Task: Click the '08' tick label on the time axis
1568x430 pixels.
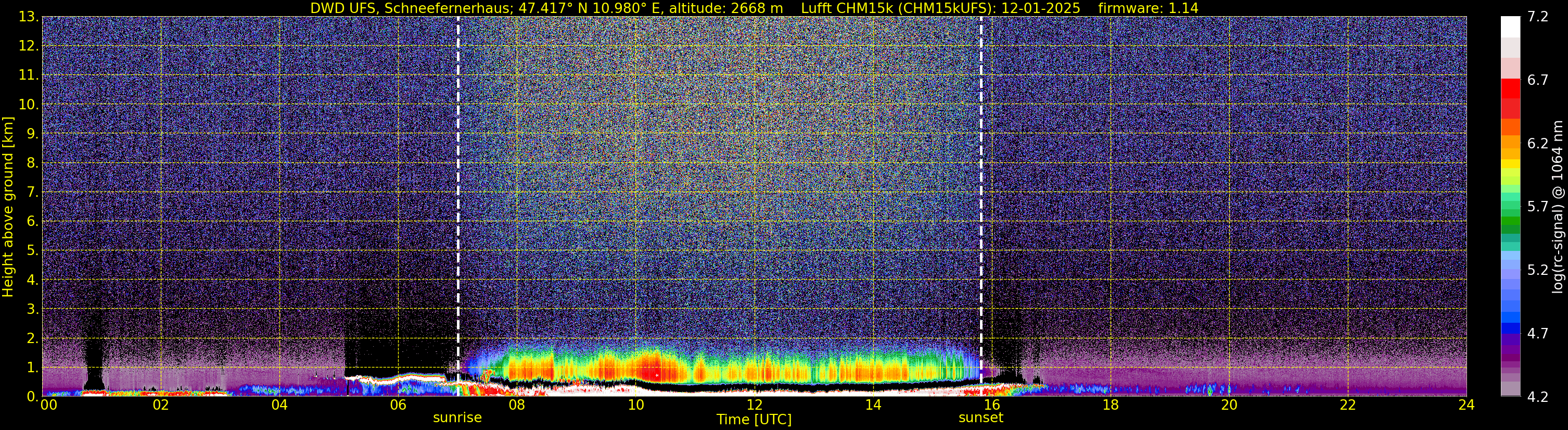Action: tap(517, 405)
